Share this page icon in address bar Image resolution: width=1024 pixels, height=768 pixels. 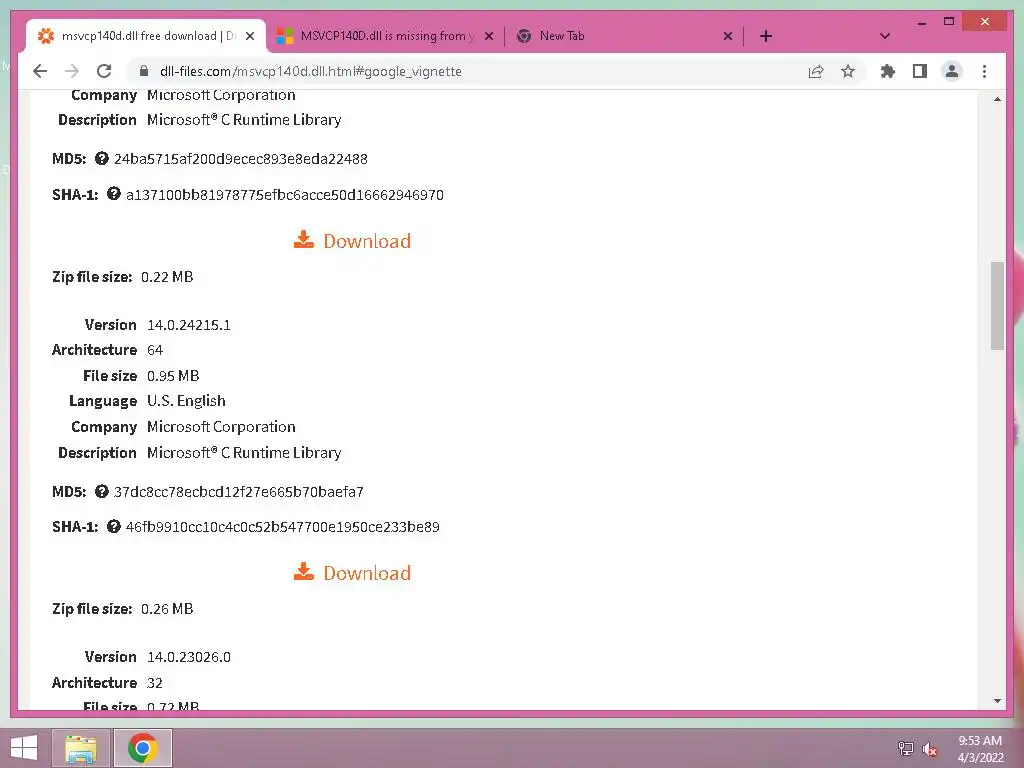[x=816, y=71]
